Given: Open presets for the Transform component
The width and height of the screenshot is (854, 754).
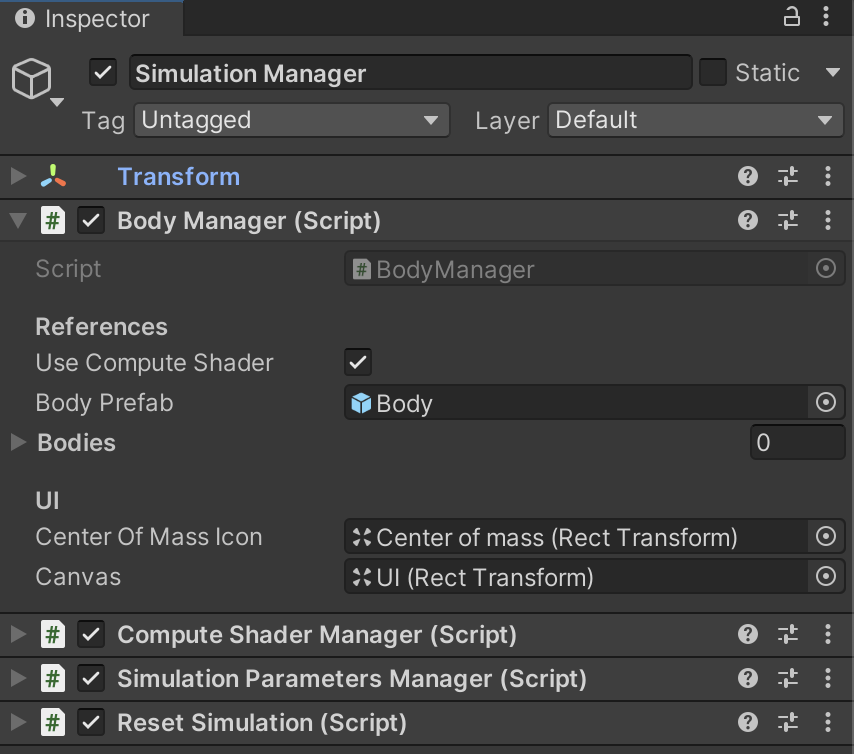Looking at the screenshot, I should (x=788, y=176).
